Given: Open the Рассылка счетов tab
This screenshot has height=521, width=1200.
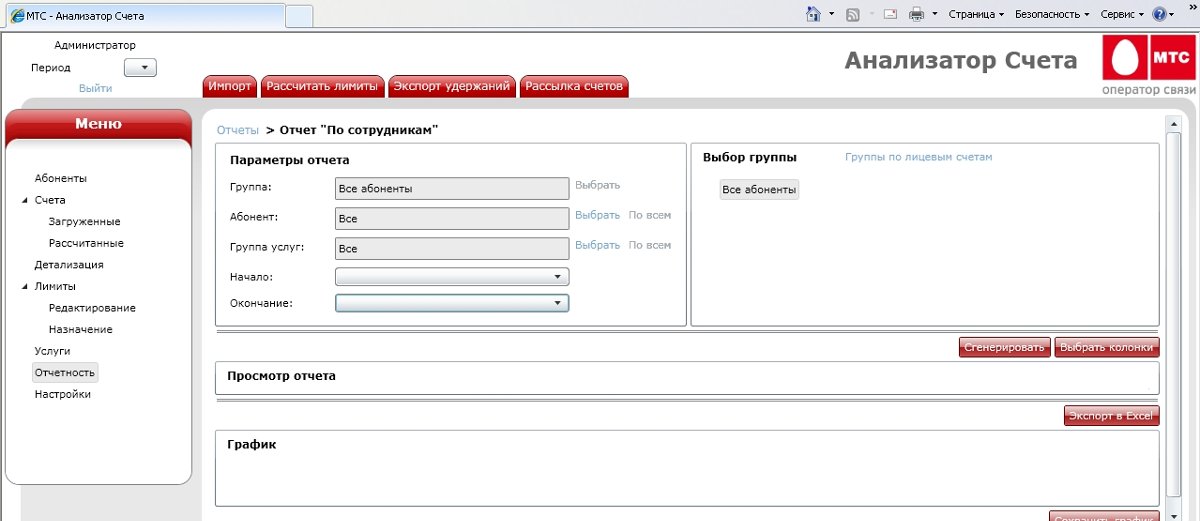Looking at the screenshot, I should point(574,86).
